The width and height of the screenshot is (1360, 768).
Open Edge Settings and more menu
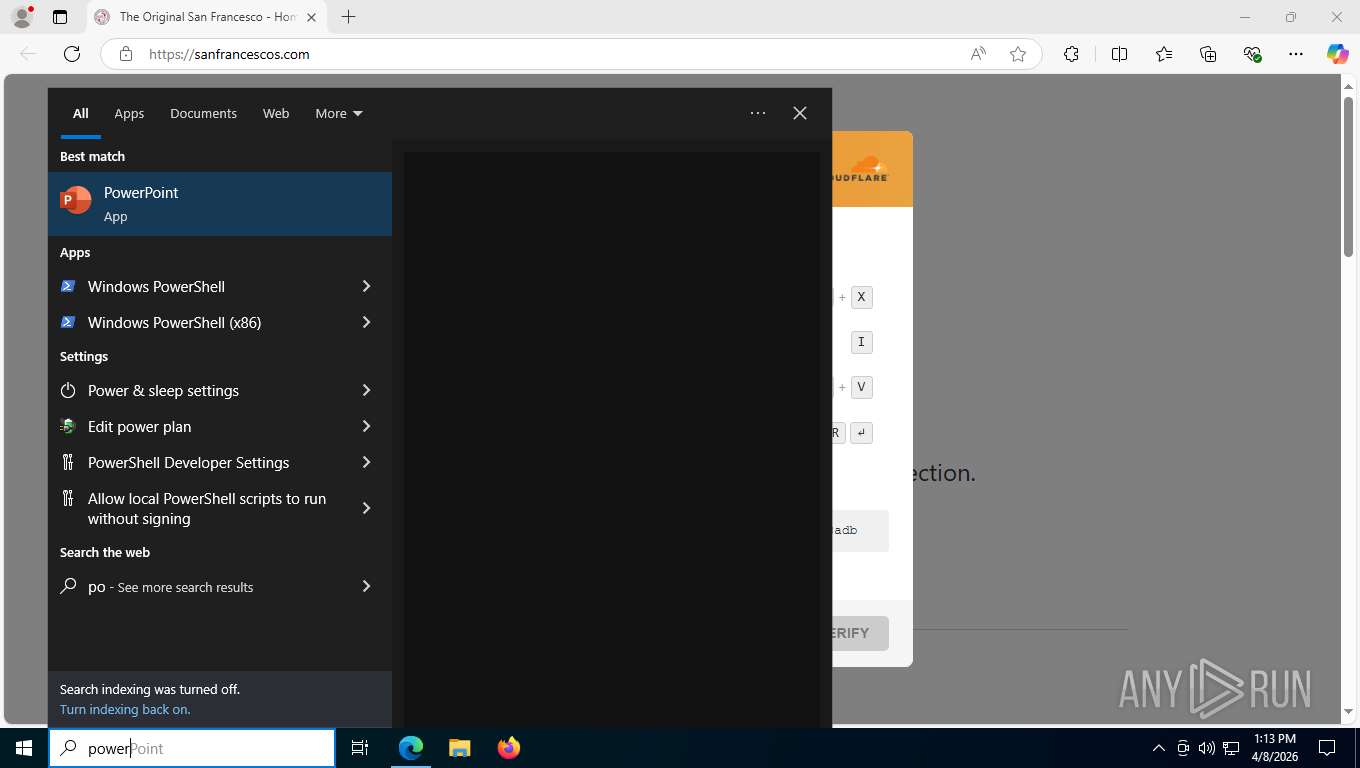[1296, 54]
